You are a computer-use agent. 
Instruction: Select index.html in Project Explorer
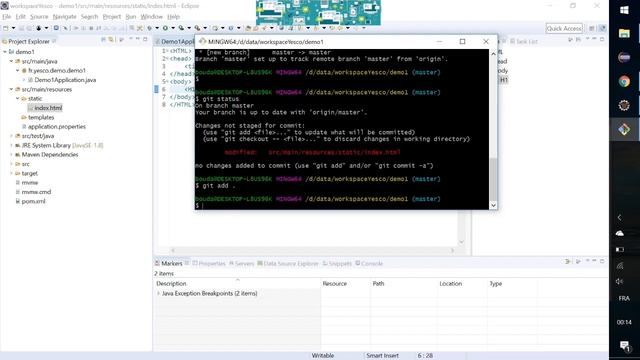coord(48,108)
